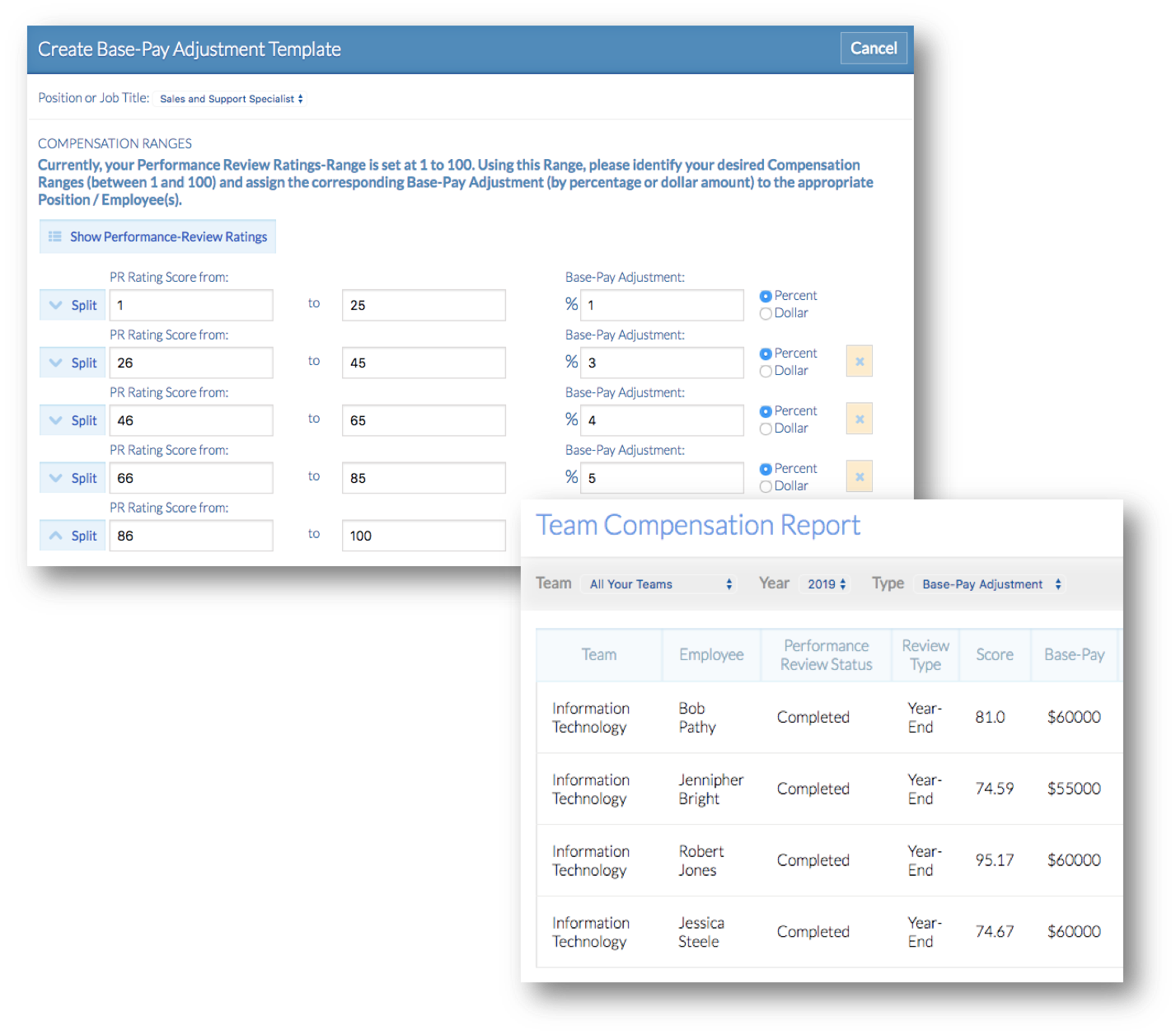
Task: Choose Dollar option for the 46 to 65 range
Action: click(766, 429)
